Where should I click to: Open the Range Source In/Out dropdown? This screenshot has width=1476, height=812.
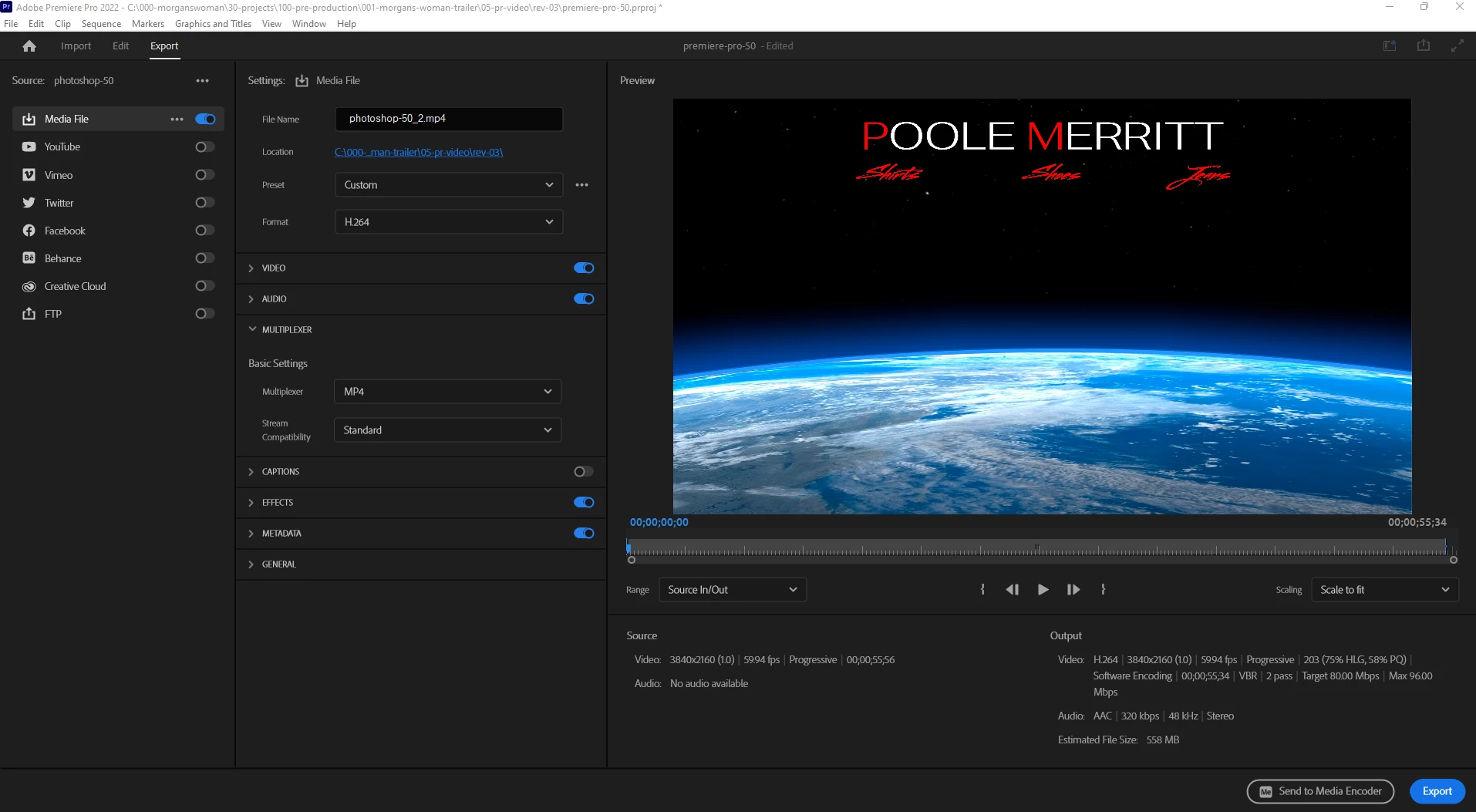point(733,590)
